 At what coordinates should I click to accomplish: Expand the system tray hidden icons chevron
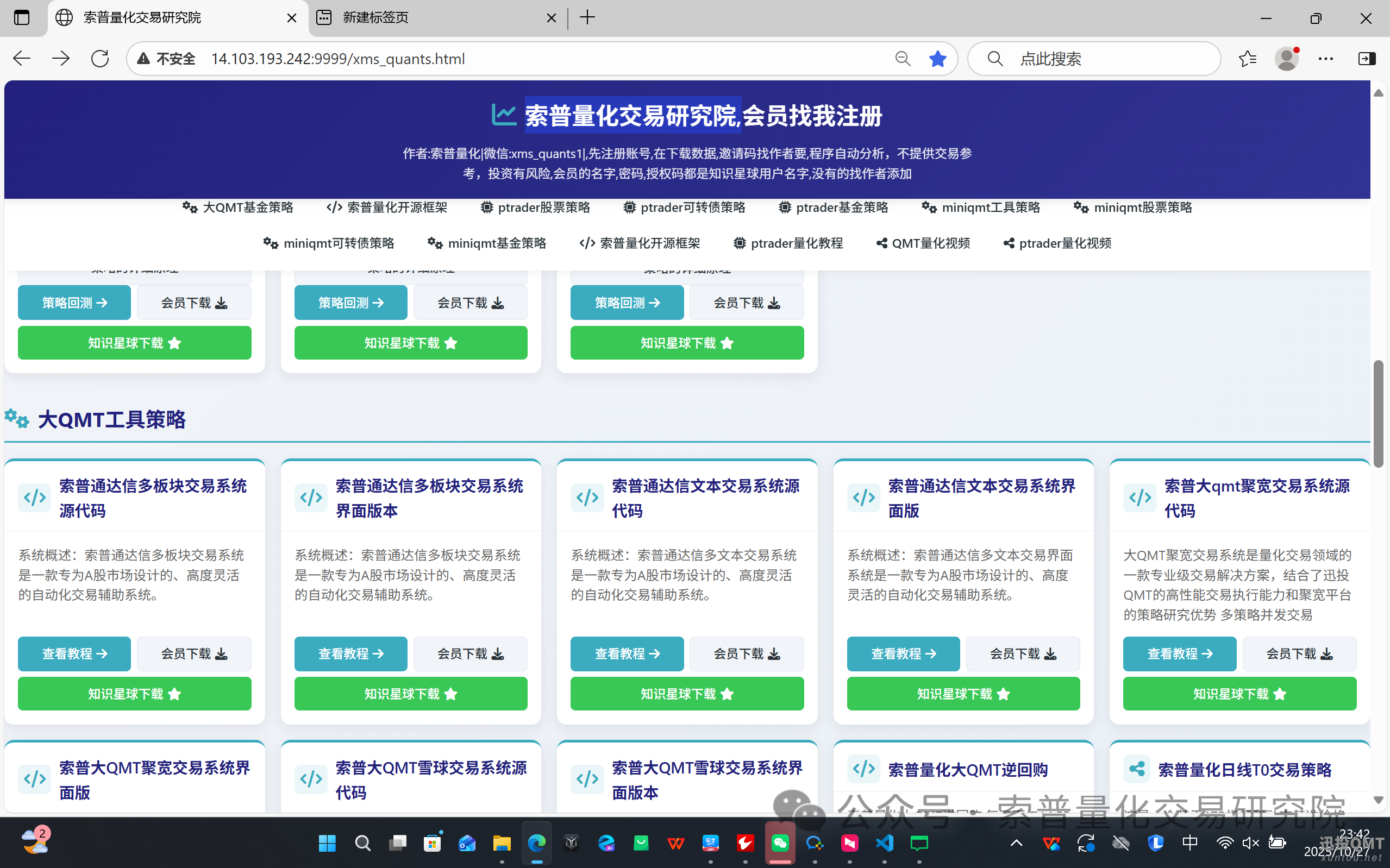click(x=1016, y=842)
